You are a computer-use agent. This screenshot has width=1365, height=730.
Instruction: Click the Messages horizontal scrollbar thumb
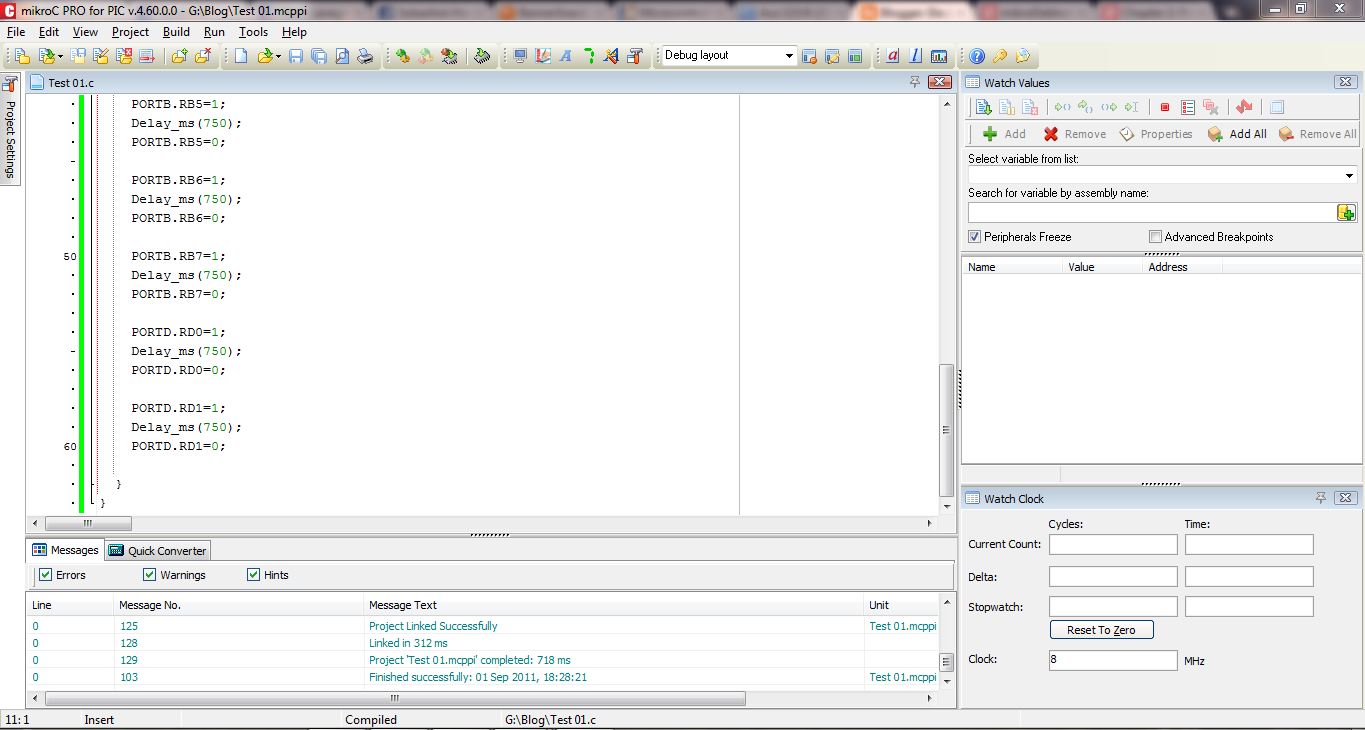(393, 699)
